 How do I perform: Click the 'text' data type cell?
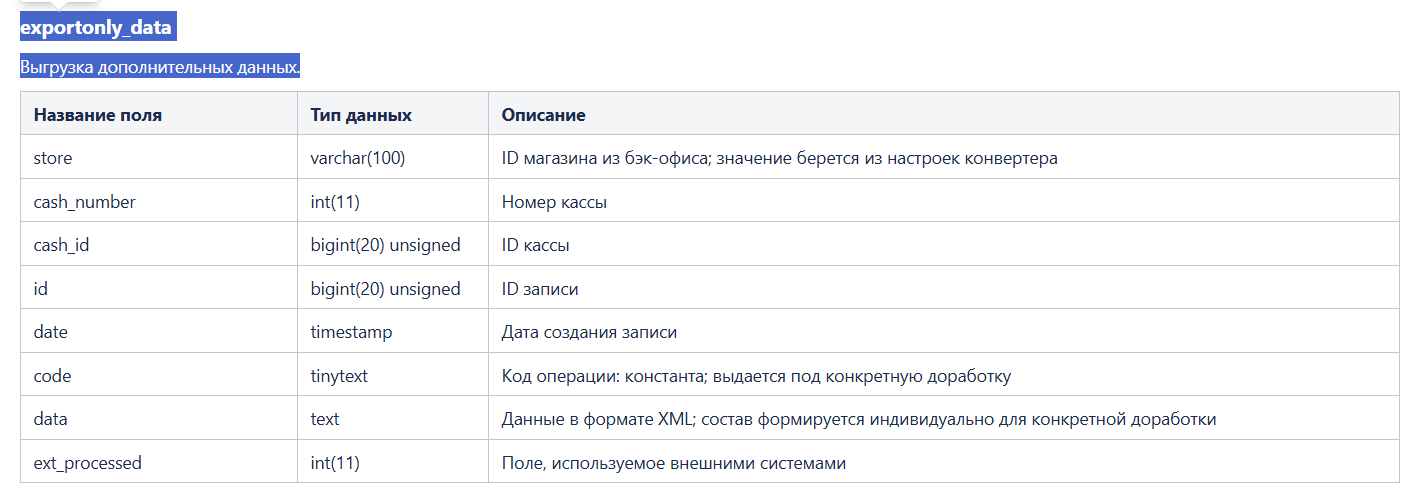click(325, 419)
